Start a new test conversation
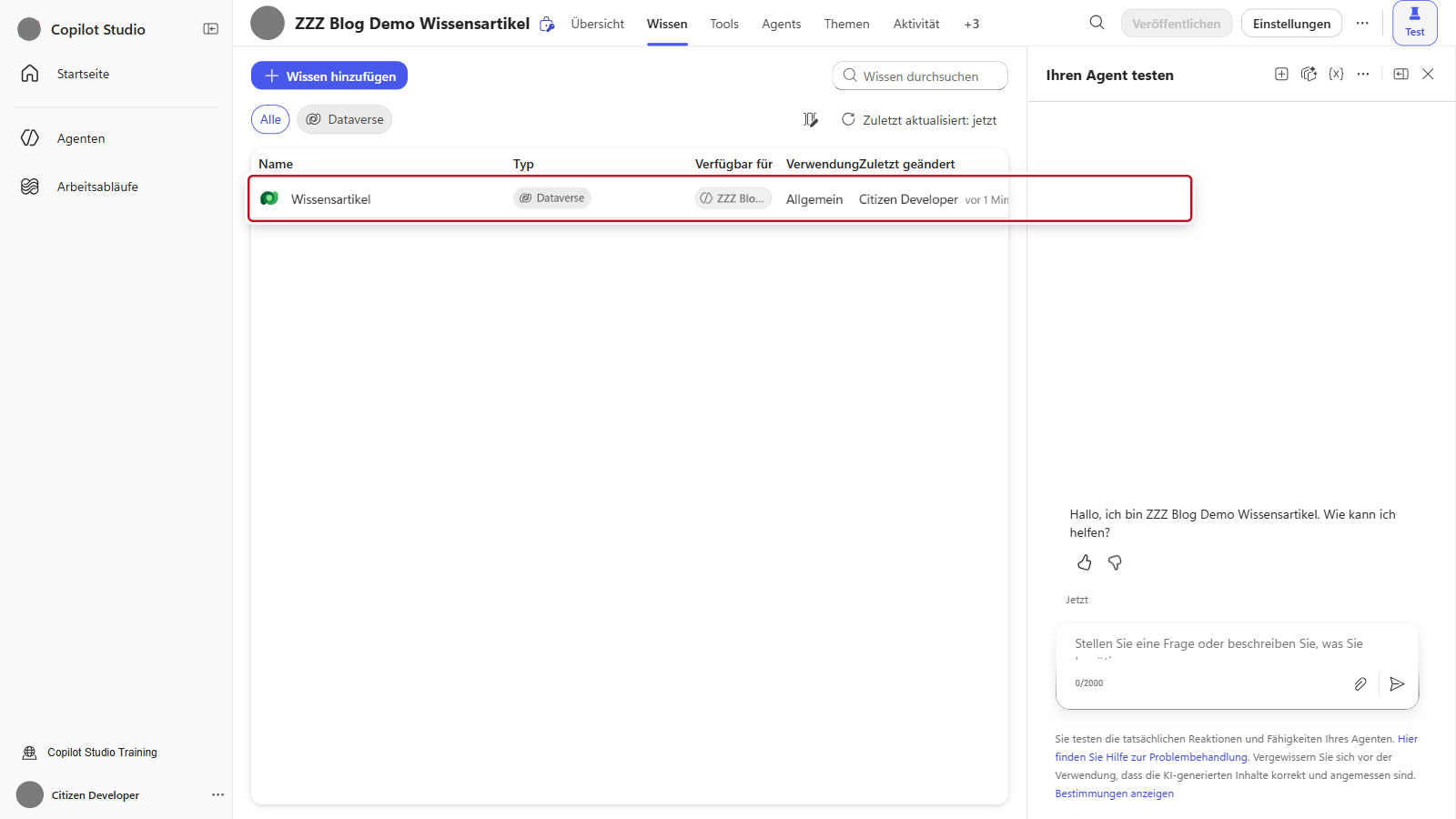This screenshot has width=1456, height=819. tap(1281, 75)
